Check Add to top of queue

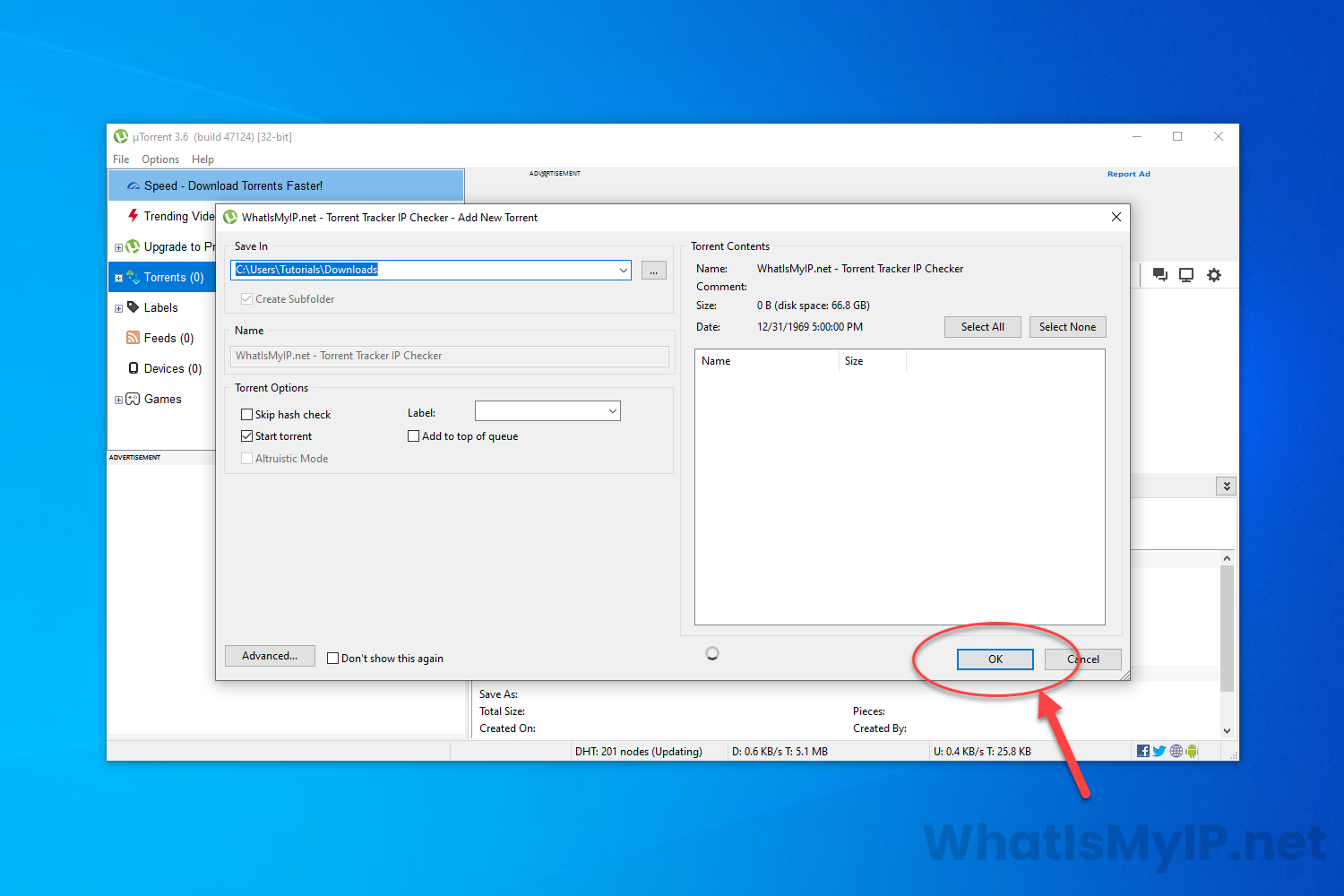click(413, 436)
